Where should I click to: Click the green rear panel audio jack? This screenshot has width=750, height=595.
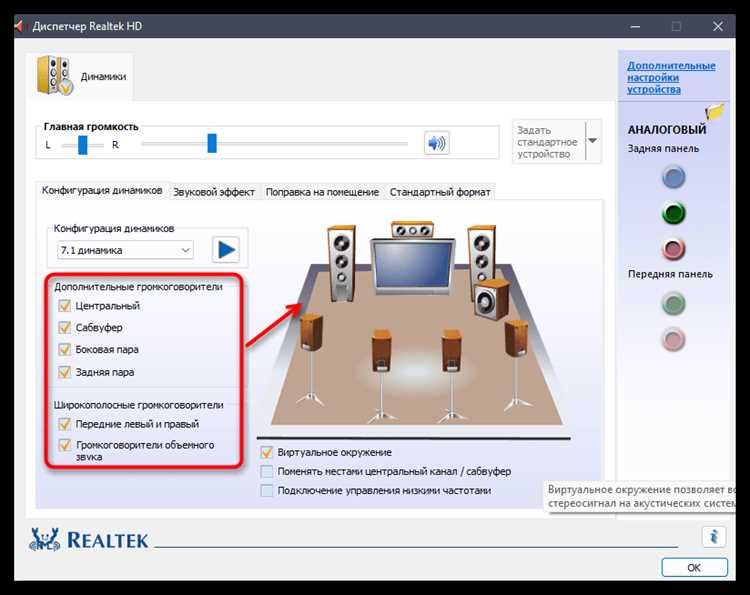tap(673, 213)
